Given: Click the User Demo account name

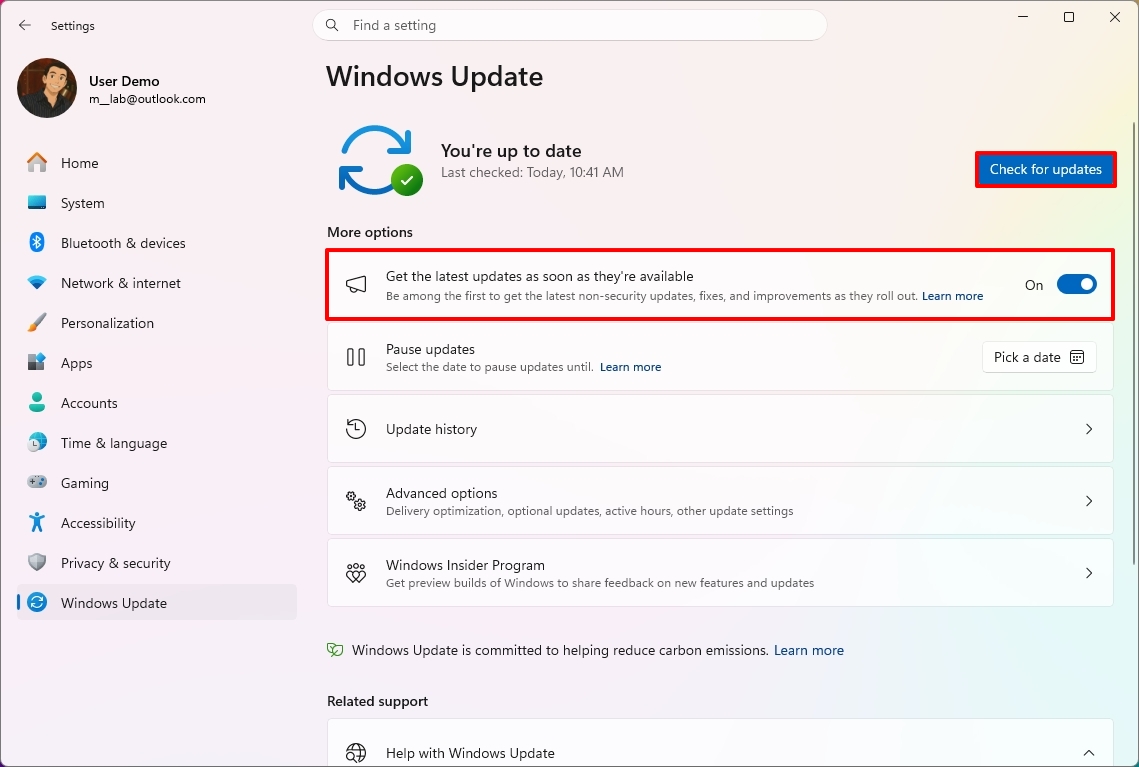Looking at the screenshot, I should tap(124, 81).
